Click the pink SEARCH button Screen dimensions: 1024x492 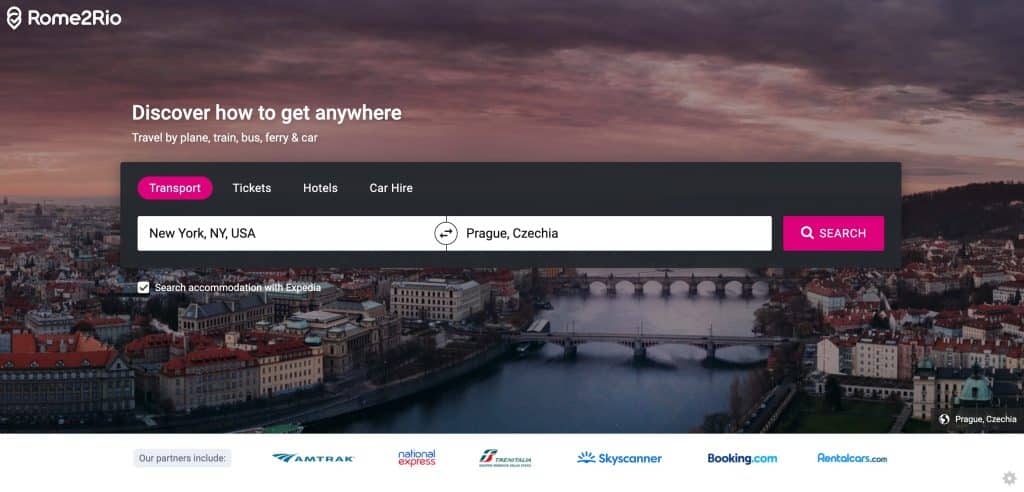click(833, 233)
